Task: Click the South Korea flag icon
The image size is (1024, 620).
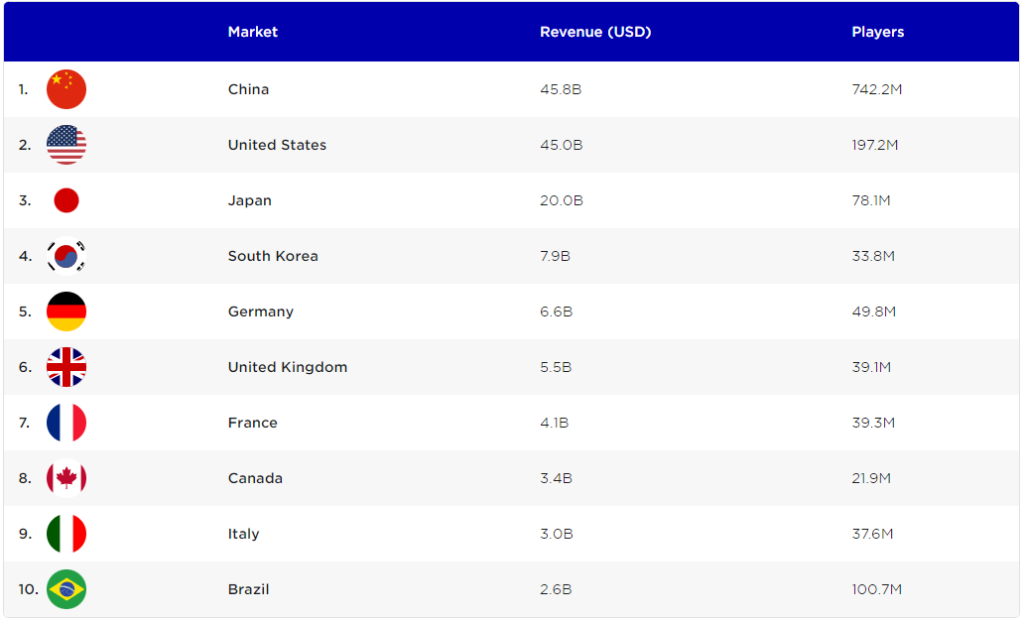Action: (66, 256)
